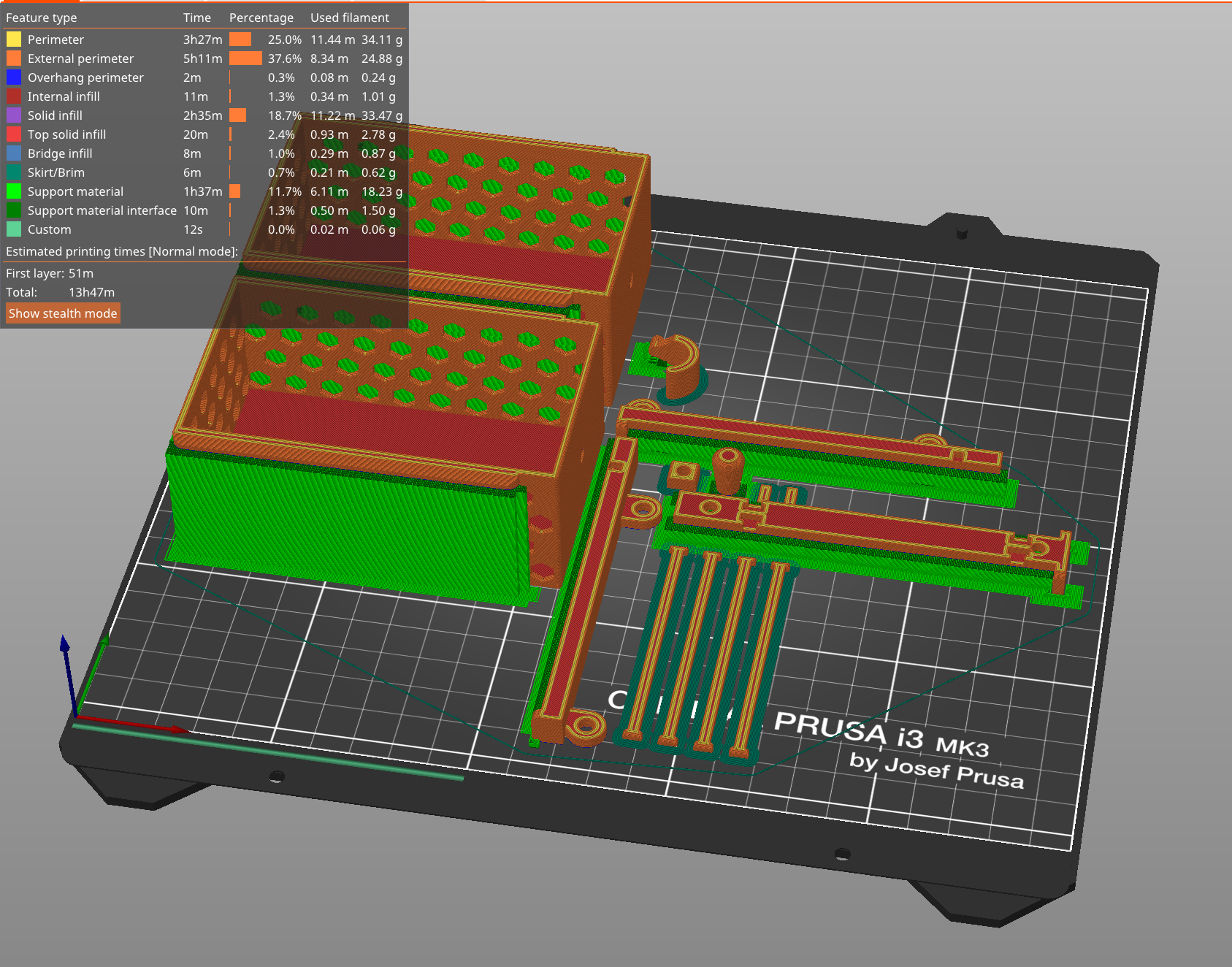Image resolution: width=1232 pixels, height=967 pixels.
Task: Toggle visibility of External perimeter label
Action: pos(80,58)
